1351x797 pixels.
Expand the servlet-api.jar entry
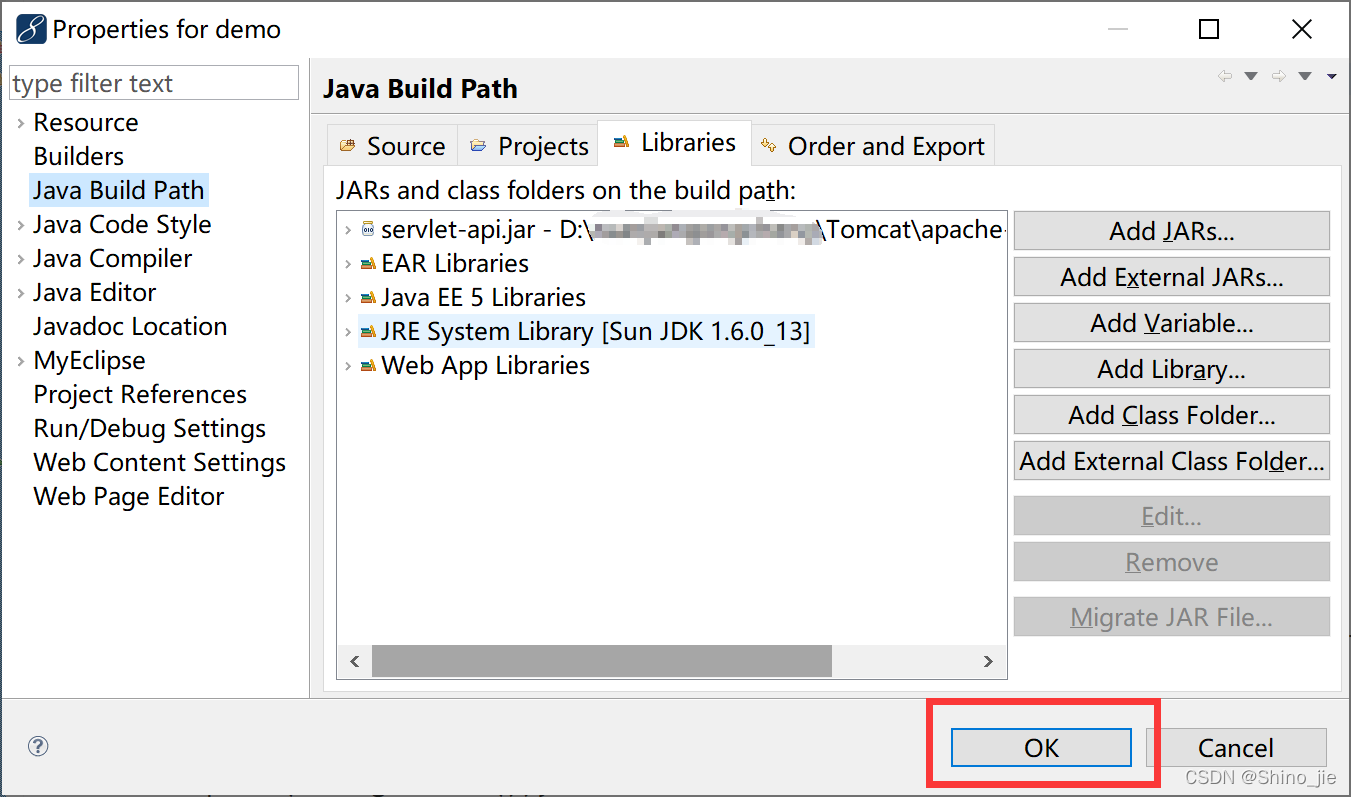348,230
